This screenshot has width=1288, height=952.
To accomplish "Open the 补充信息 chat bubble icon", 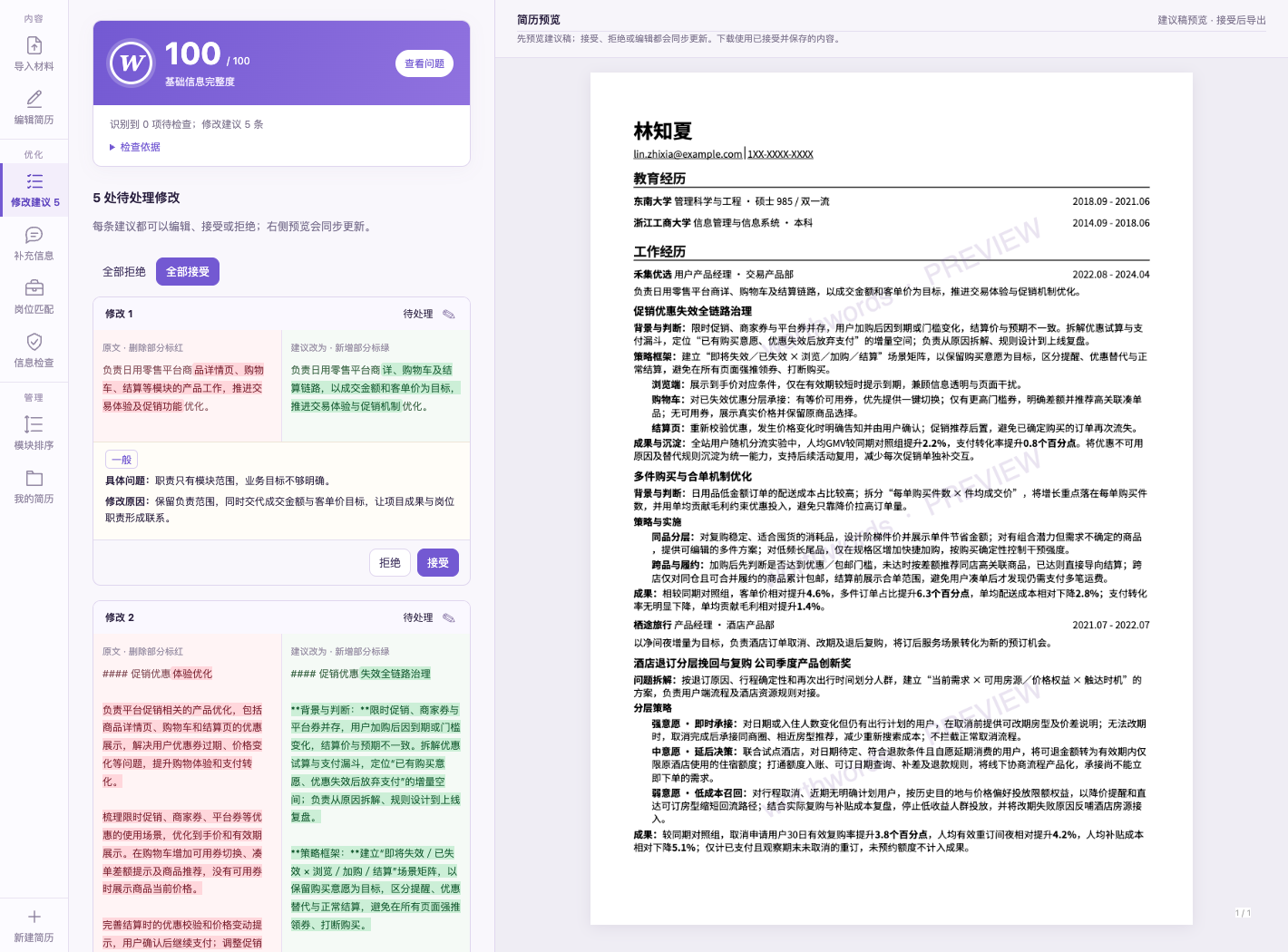I will 34,235.
